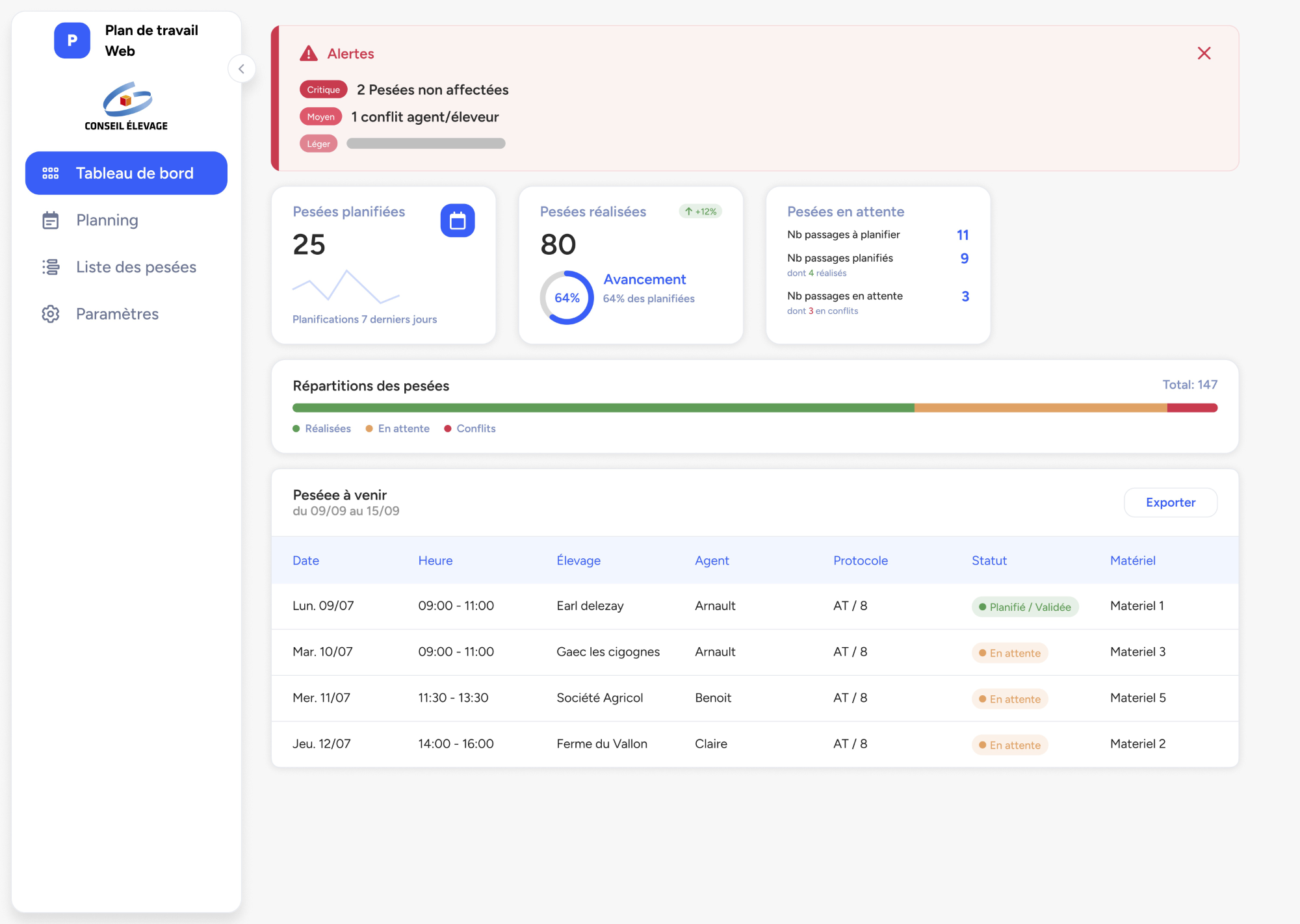Screen dimensions: 1300x924
Task: Dismiss the Alertes panel with X
Action: pyautogui.click(x=1204, y=53)
